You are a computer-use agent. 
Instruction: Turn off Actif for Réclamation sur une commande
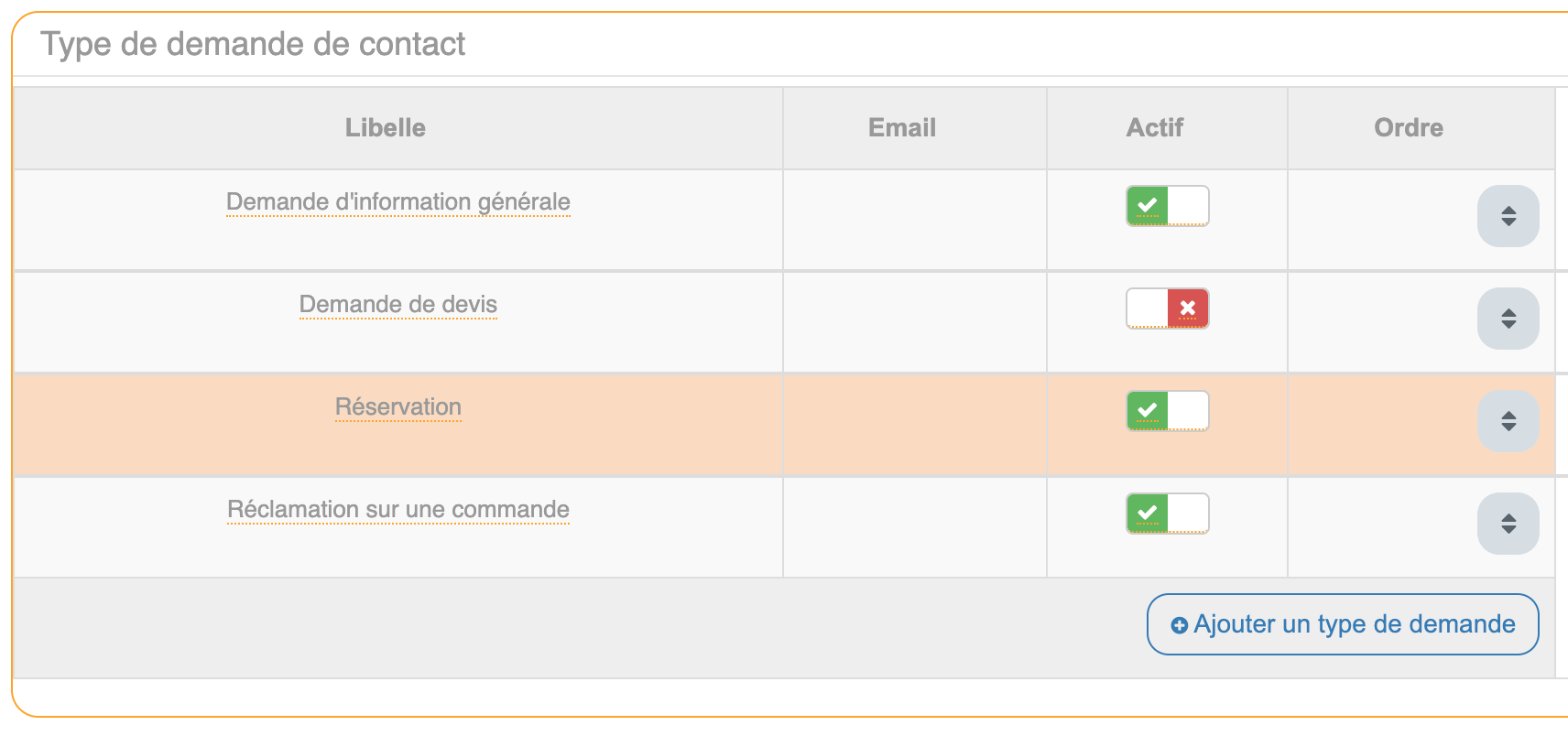tap(1167, 514)
